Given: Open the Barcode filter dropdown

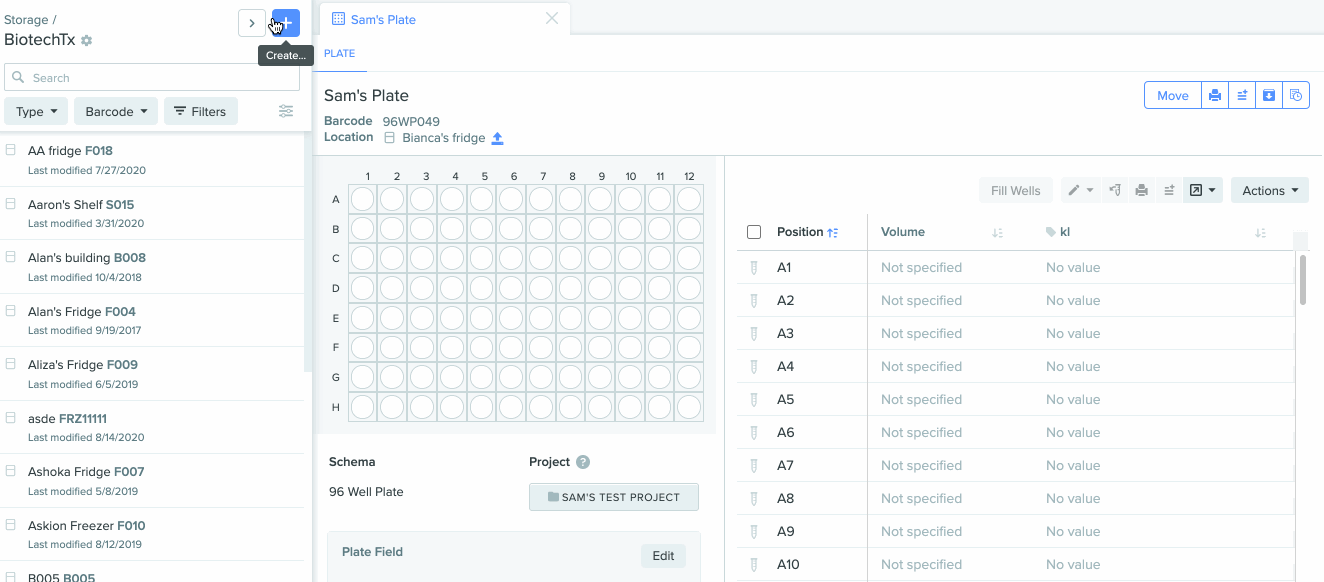Looking at the screenshot, I should (116, 111).
